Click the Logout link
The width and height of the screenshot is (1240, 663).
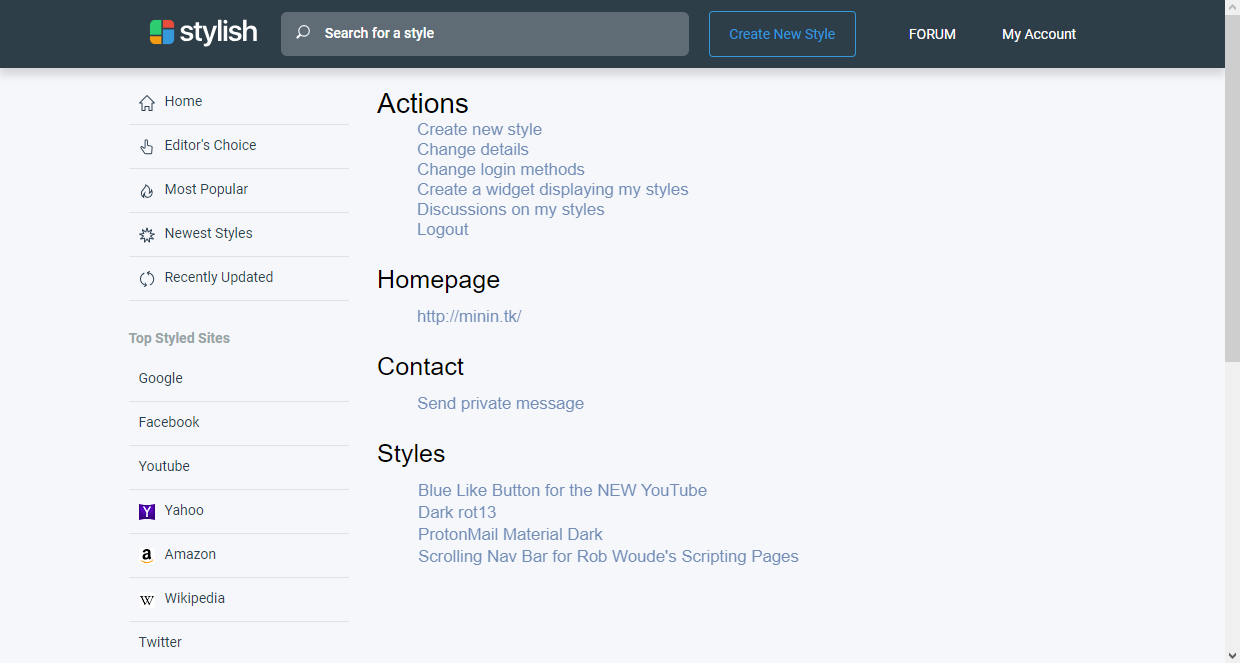[443, 229]
